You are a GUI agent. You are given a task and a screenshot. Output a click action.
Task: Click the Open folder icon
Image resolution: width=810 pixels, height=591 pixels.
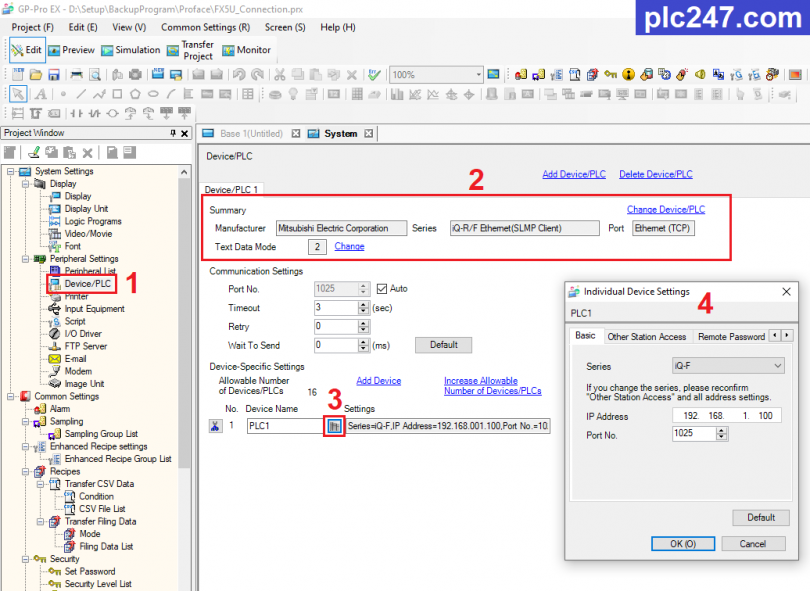[36, 75]
